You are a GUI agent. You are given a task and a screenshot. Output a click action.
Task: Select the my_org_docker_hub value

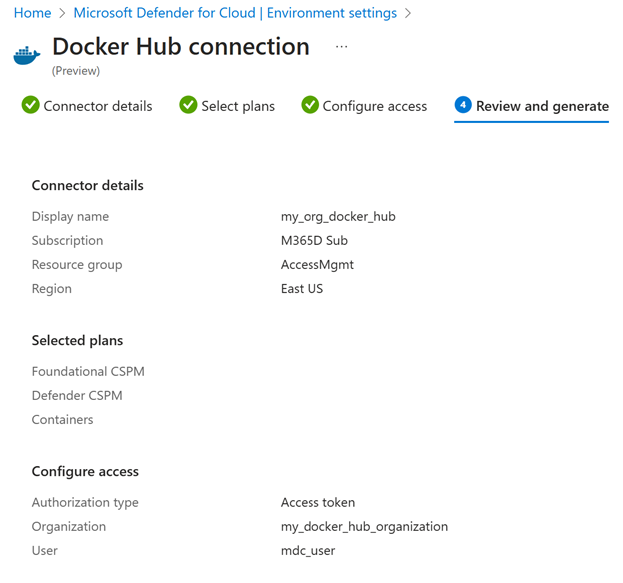click(x=338, y=217)
